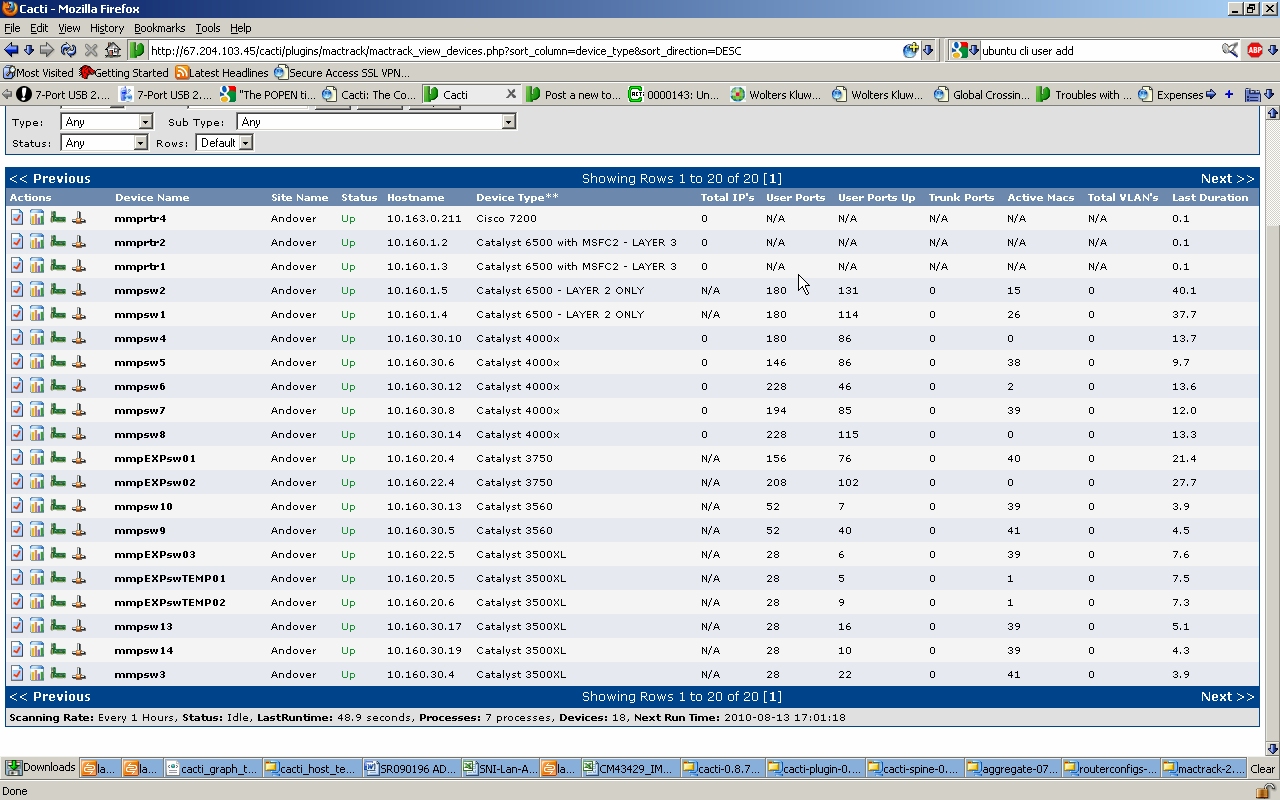1280x800 pixels.
Task: Click the page scrollbar down arrow
Action: coord(1272,748)
